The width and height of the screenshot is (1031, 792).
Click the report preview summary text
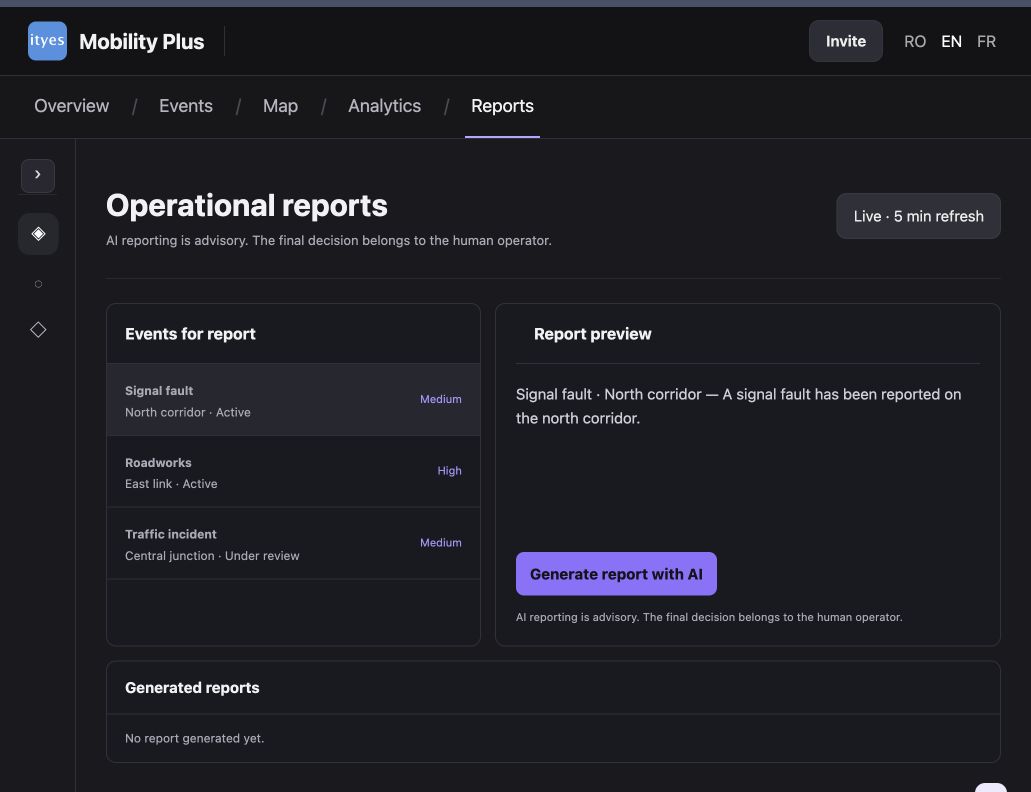(738, 406)
